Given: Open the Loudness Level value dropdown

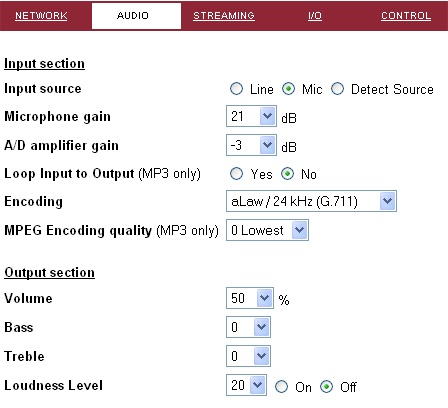Looking at the screenshot, I should pyautogui.click(x=246, y=385).
